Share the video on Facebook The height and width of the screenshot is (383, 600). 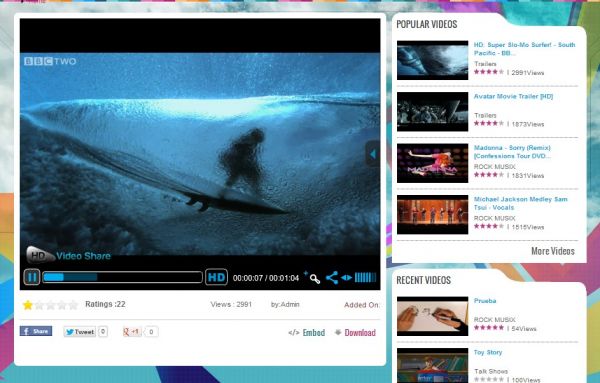36,331
